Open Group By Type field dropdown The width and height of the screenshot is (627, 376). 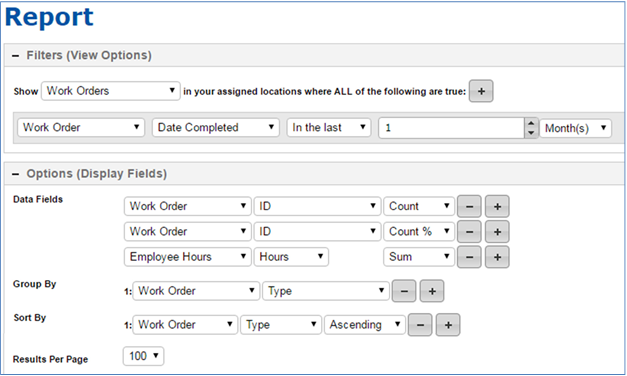click(x=326, y=291)
